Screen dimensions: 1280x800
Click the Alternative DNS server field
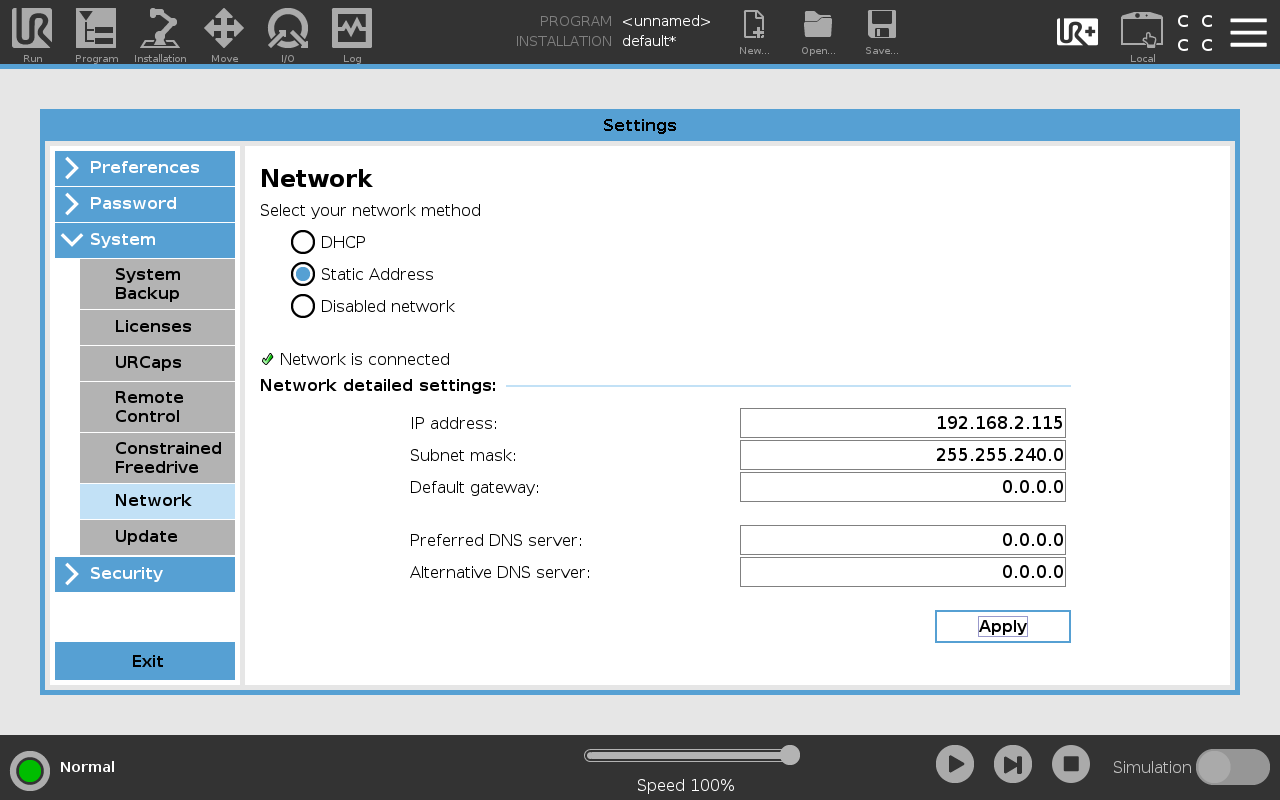click(903, 572)
